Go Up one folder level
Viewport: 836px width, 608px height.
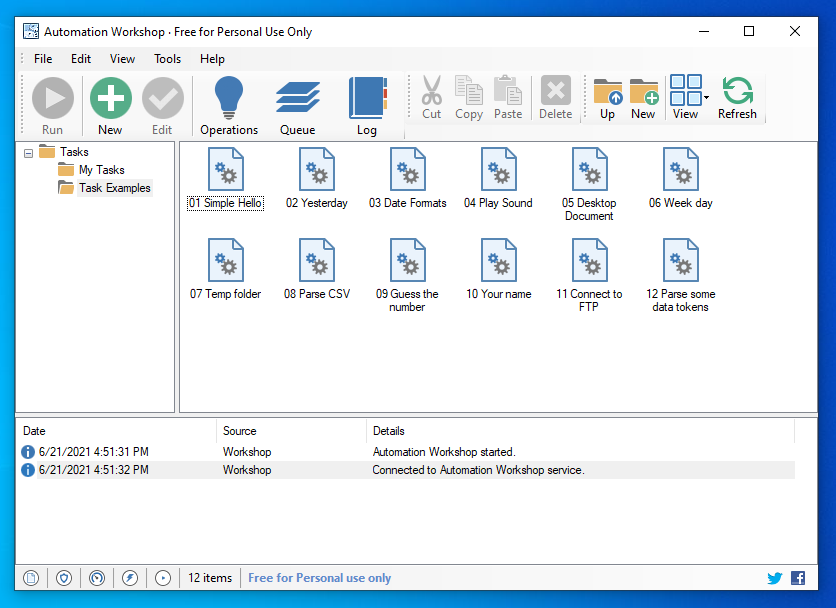tap(607, 98)
